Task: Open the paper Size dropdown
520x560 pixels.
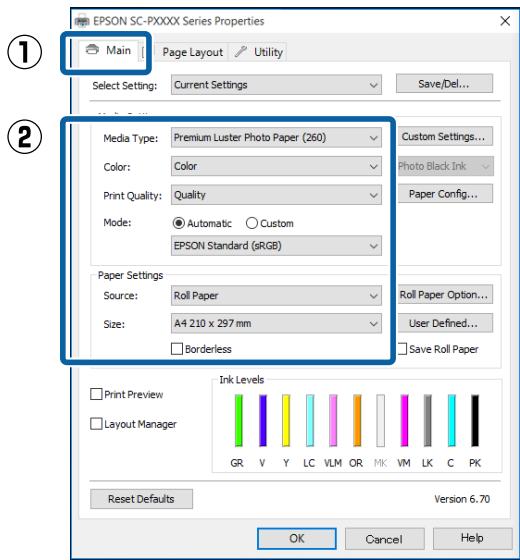Action: tap(276, 323)
